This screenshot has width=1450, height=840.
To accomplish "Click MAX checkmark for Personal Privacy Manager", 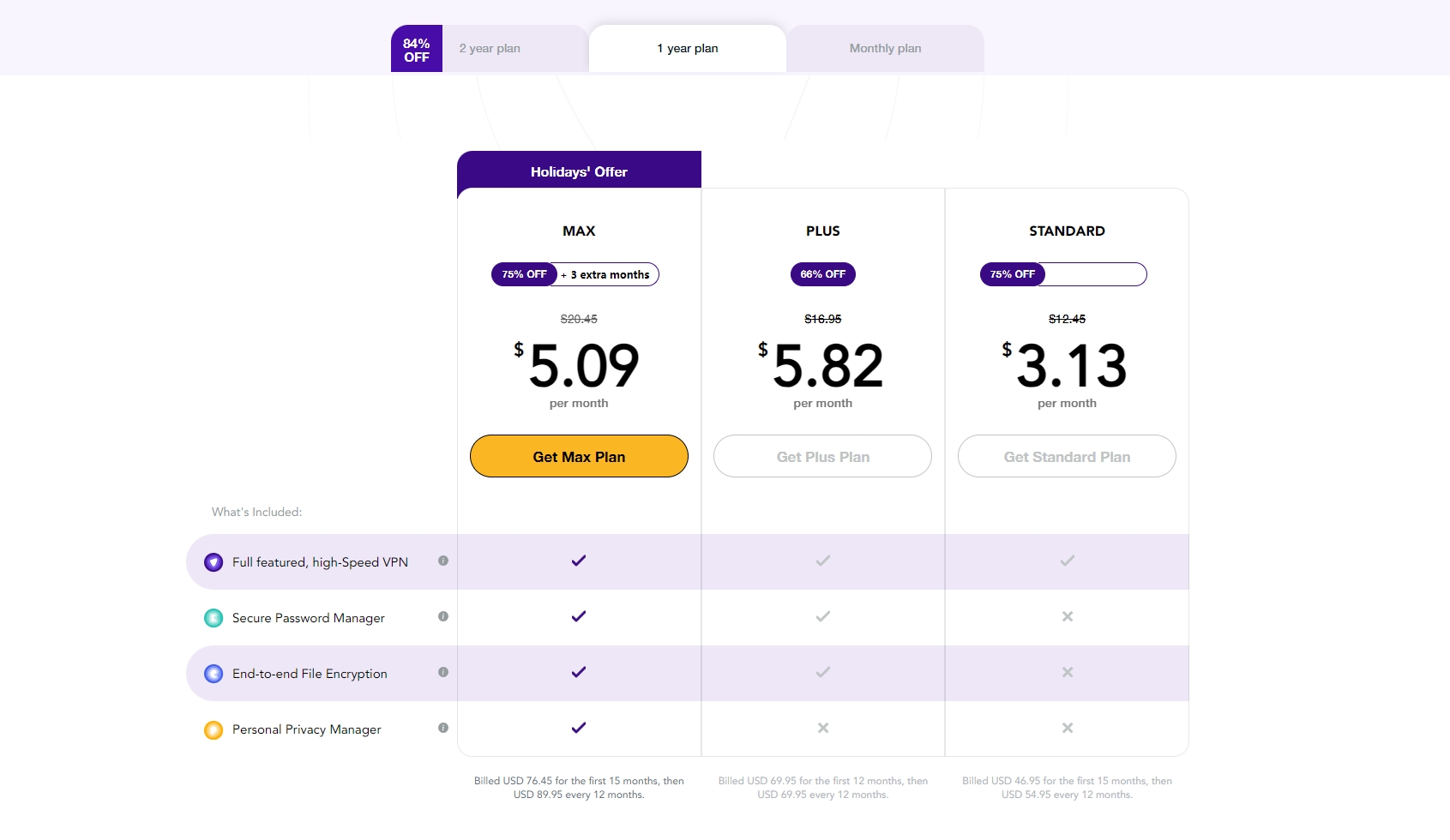I will coord(579,728).
